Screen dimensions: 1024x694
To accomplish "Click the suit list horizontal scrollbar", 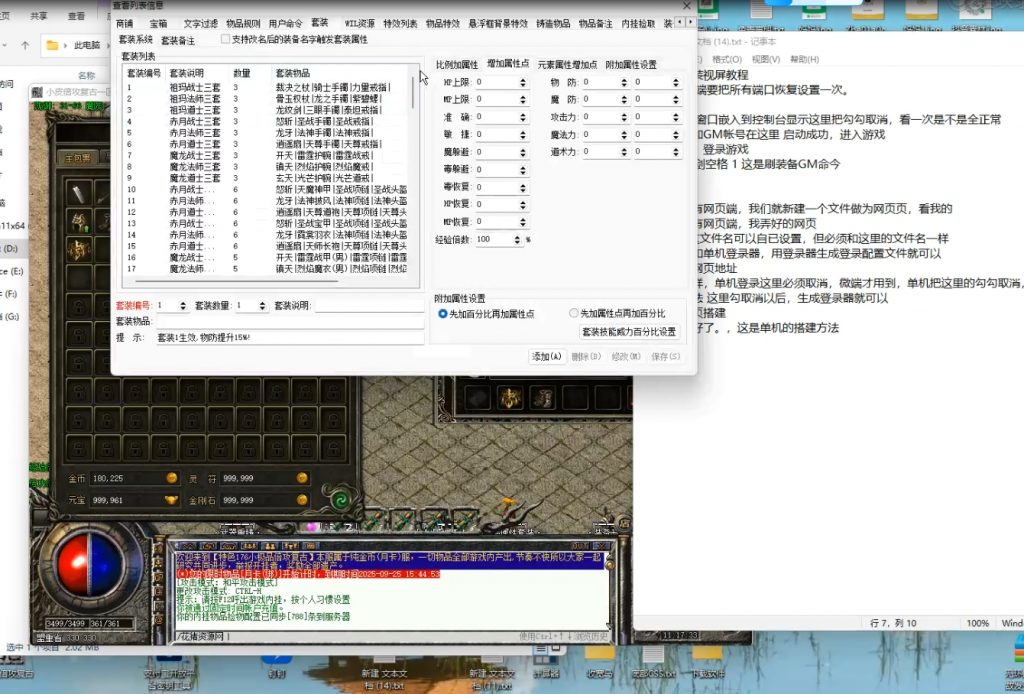I will click(237, 281).
